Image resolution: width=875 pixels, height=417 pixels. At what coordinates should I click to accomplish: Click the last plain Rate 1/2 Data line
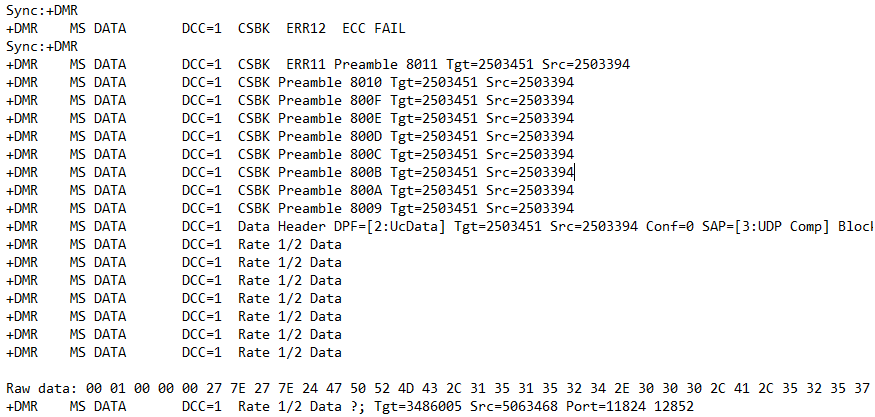(x=174, y=352)
